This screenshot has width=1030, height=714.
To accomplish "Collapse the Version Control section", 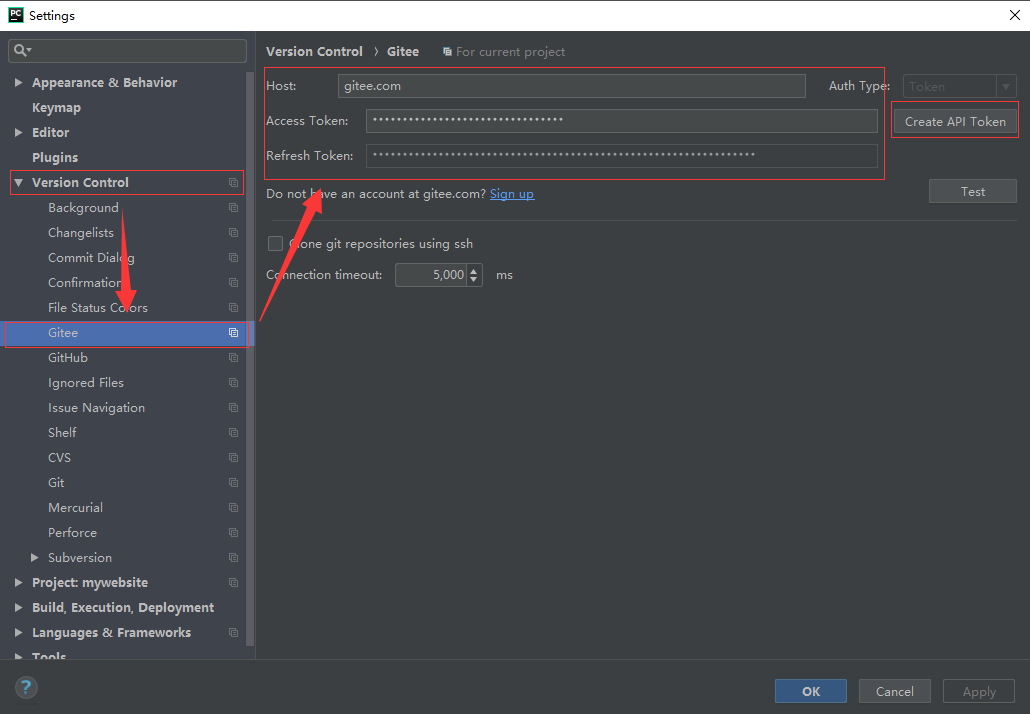I will [x=18, y=183].
